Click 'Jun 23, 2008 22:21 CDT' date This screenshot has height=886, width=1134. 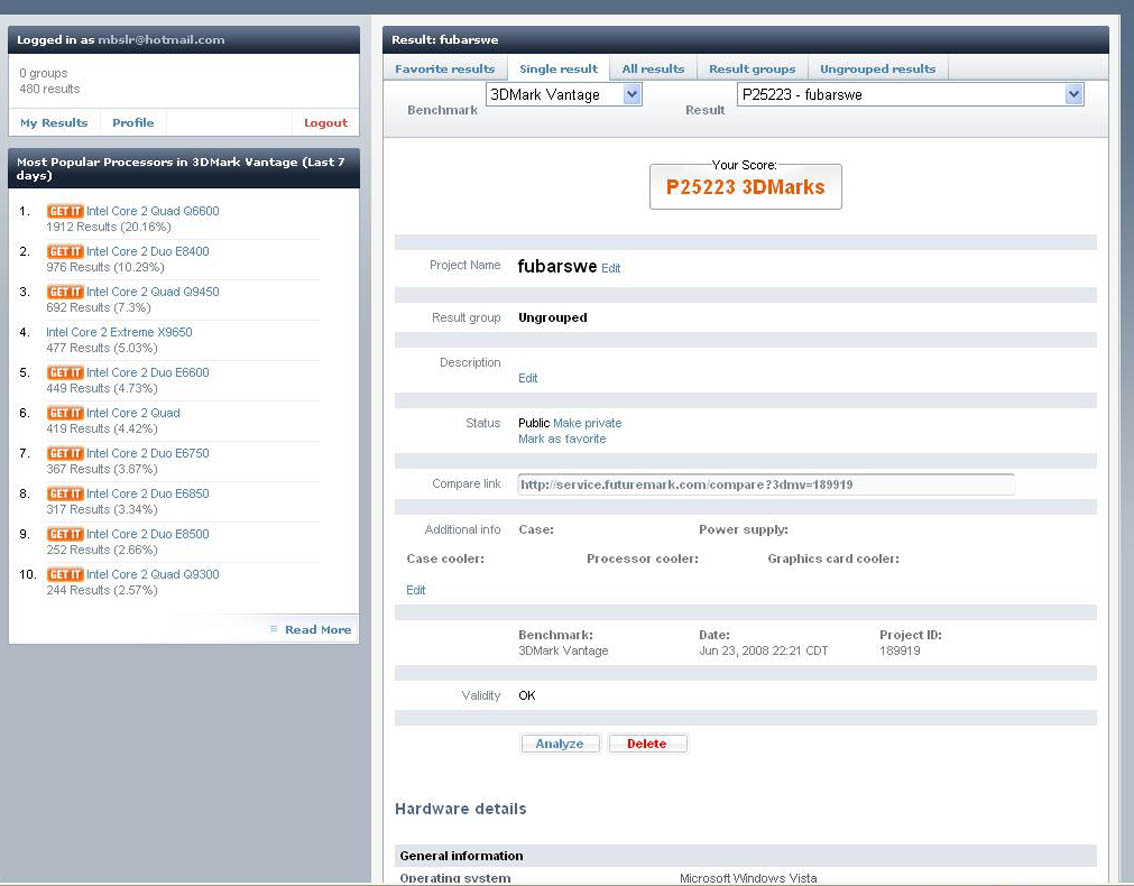[763, 651]
